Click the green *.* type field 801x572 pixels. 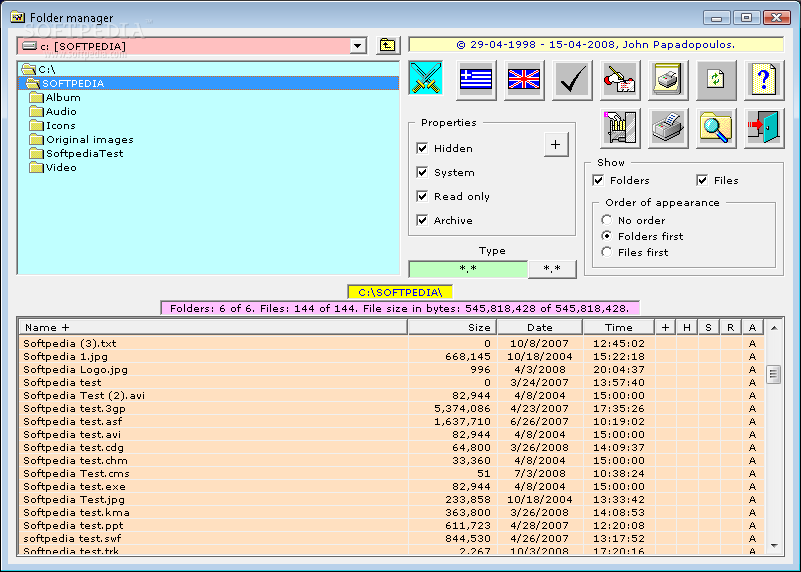point(468,269)
